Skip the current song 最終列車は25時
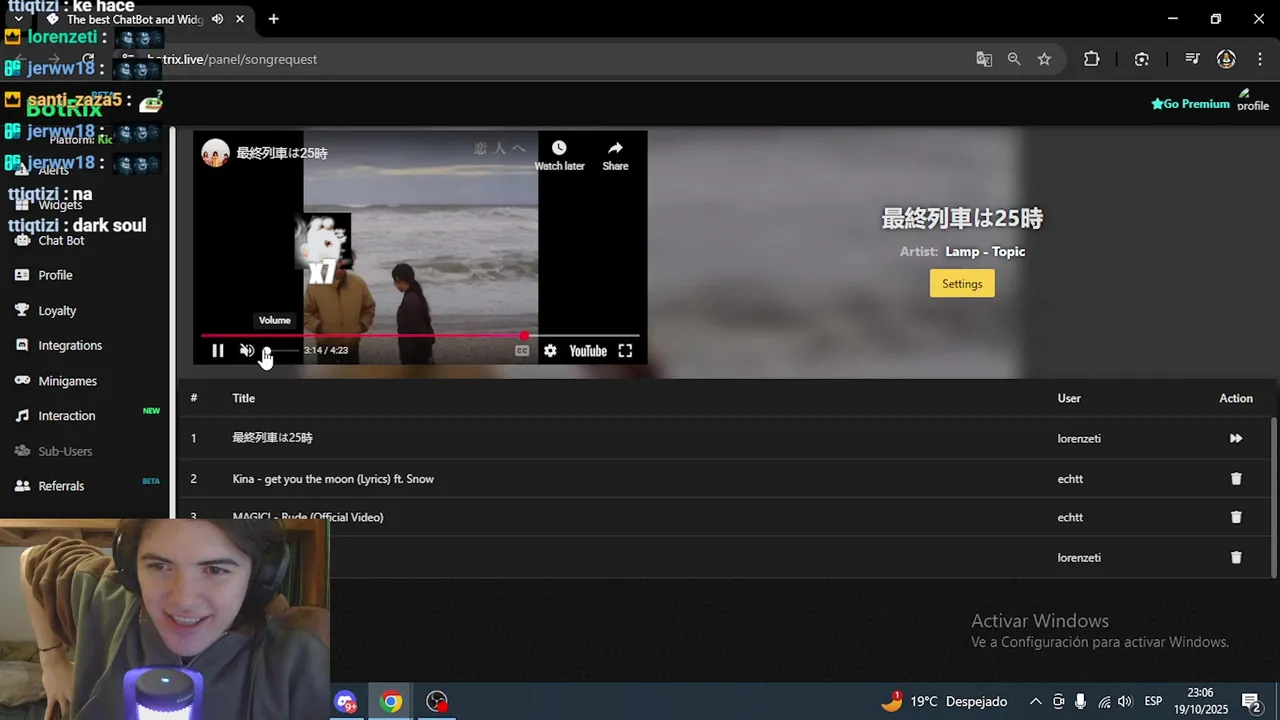The image size is (1280, 720). (x=1236, y=438)
